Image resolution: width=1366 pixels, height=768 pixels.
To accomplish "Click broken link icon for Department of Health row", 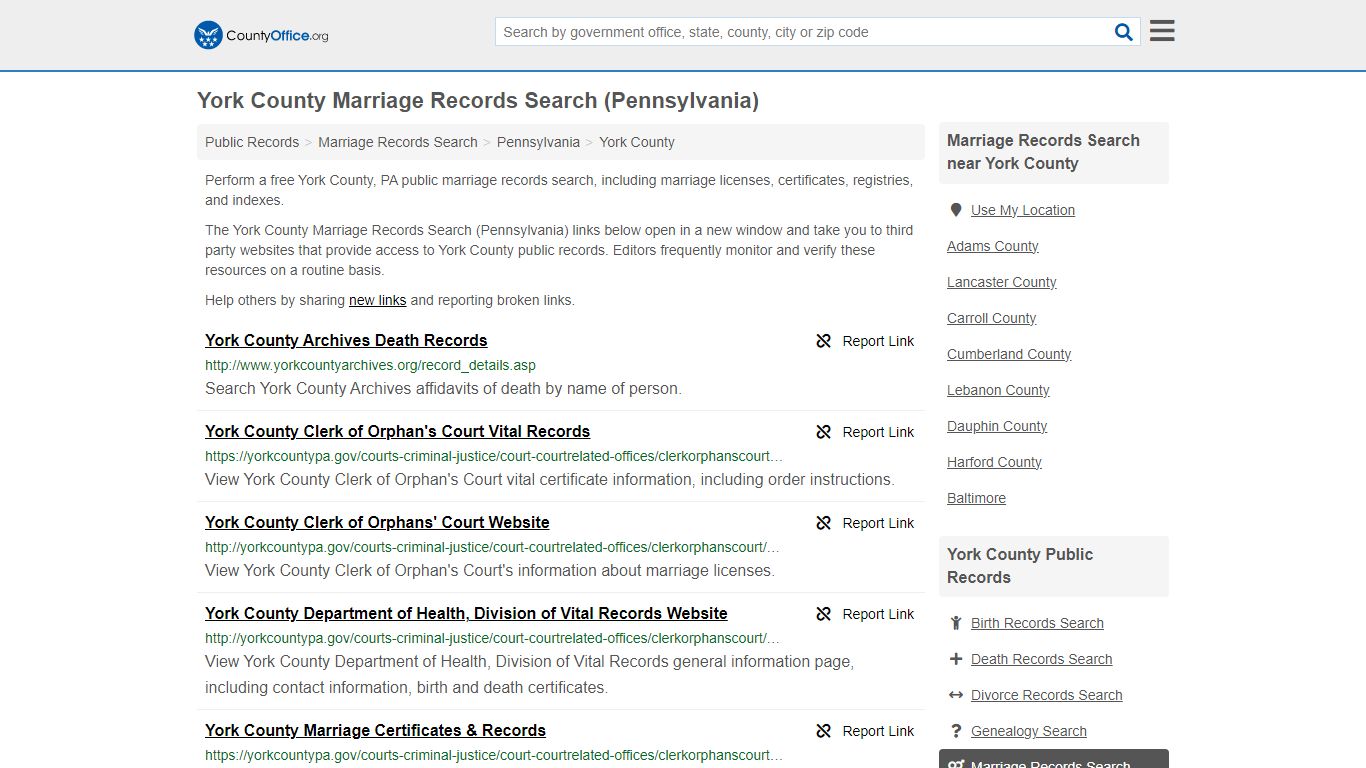I will click(824, 614).
